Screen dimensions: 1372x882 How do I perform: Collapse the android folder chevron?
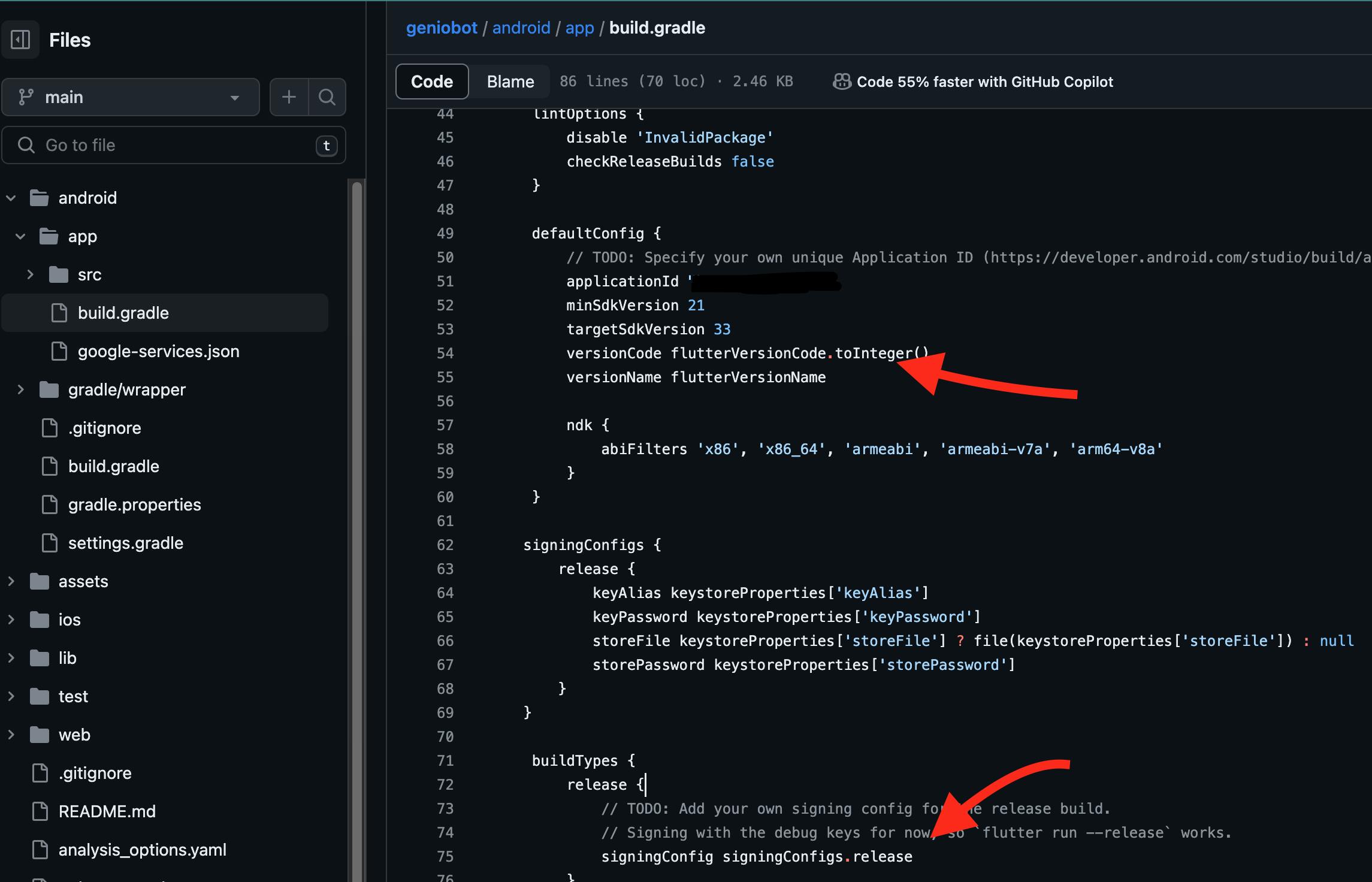(x=11, y=198)
